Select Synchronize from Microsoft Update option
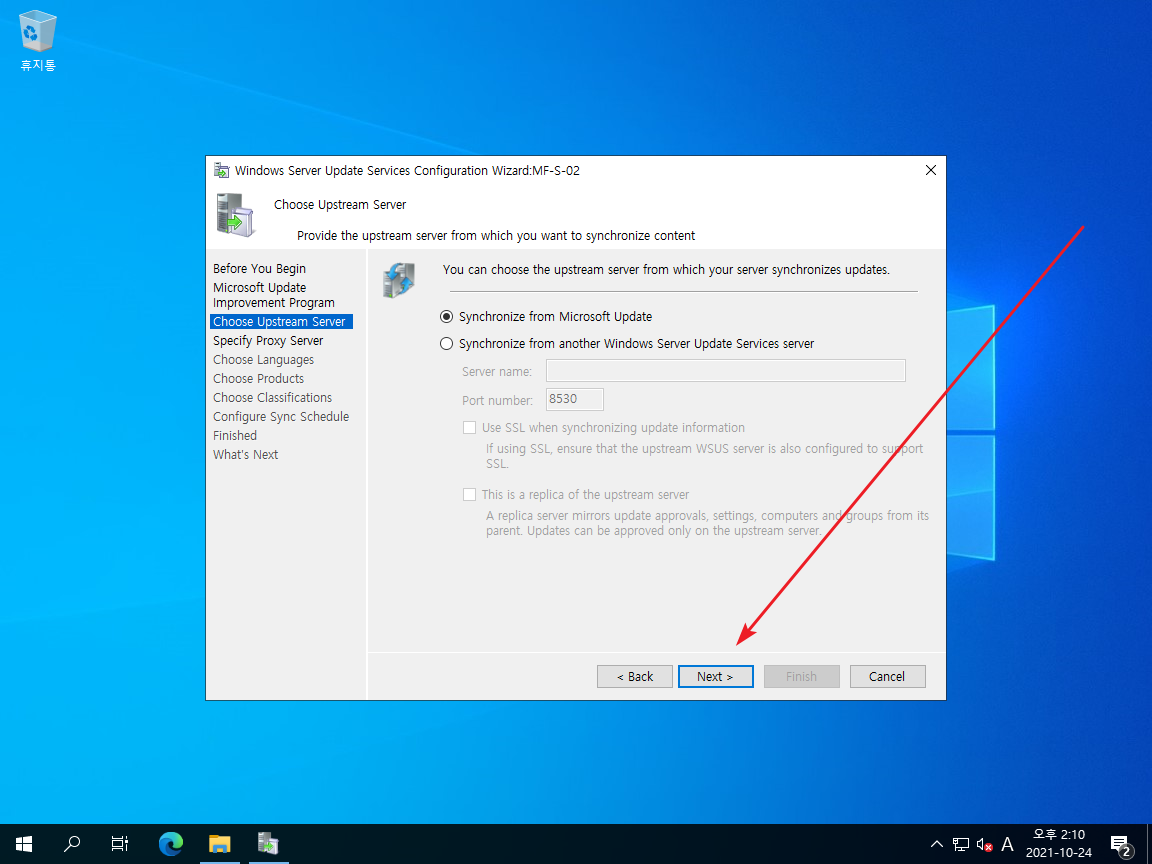The height and width of the screenshot is (864, 1152). pos(546,317)
